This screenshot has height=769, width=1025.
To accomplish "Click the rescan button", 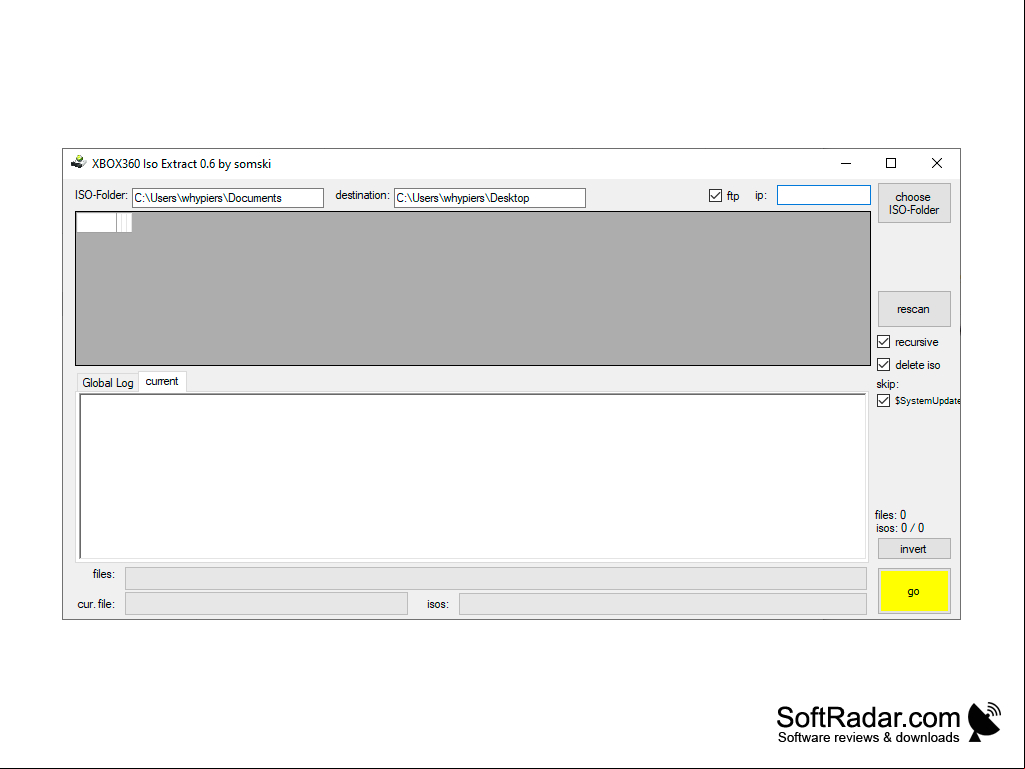I will pyautogui.click(x=914, y=309).
